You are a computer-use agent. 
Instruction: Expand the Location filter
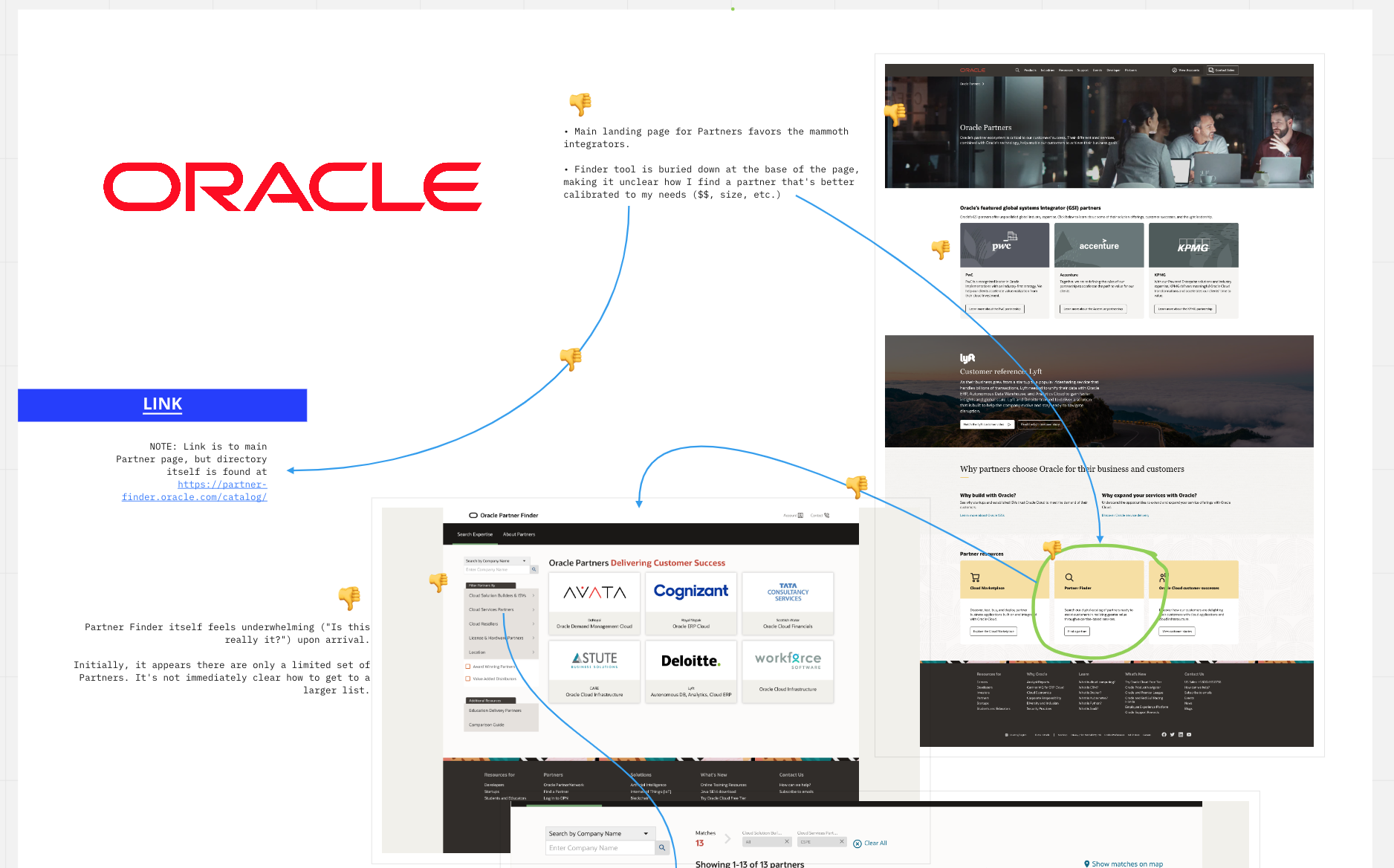coord(501,652)
